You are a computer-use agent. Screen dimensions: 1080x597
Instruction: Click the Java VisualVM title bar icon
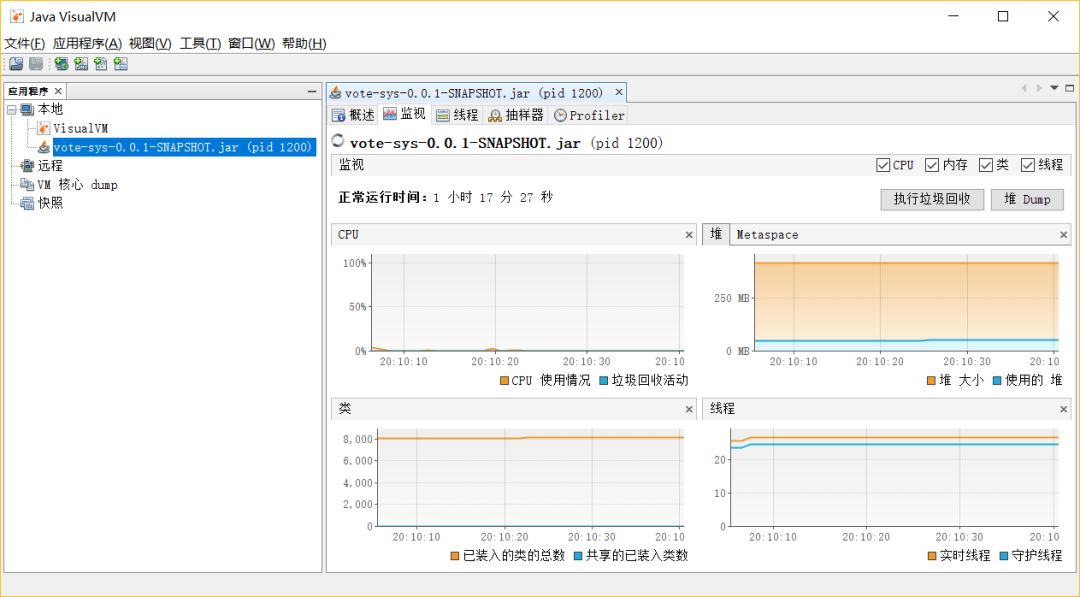pos(17,16)
